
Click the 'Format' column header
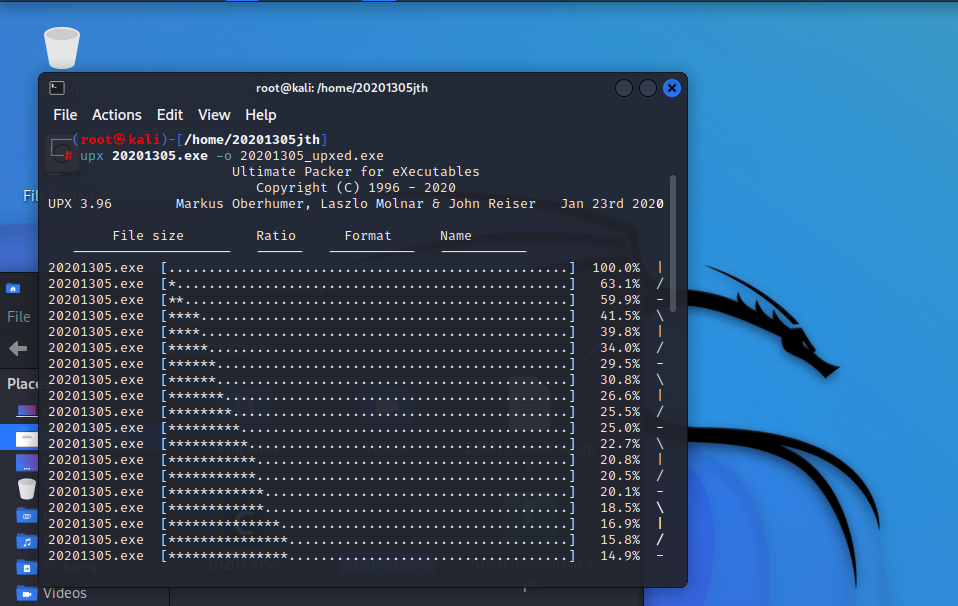[368, 236]
